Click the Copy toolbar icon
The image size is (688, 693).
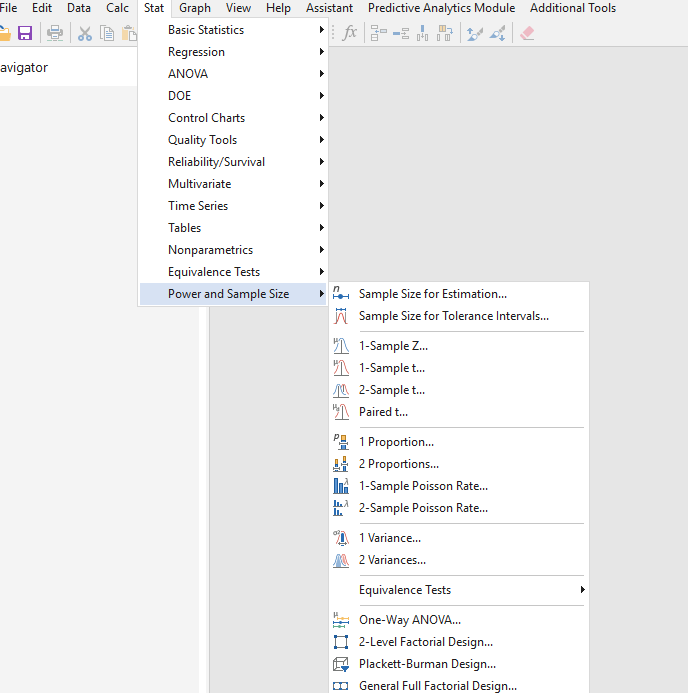(107, 34)
